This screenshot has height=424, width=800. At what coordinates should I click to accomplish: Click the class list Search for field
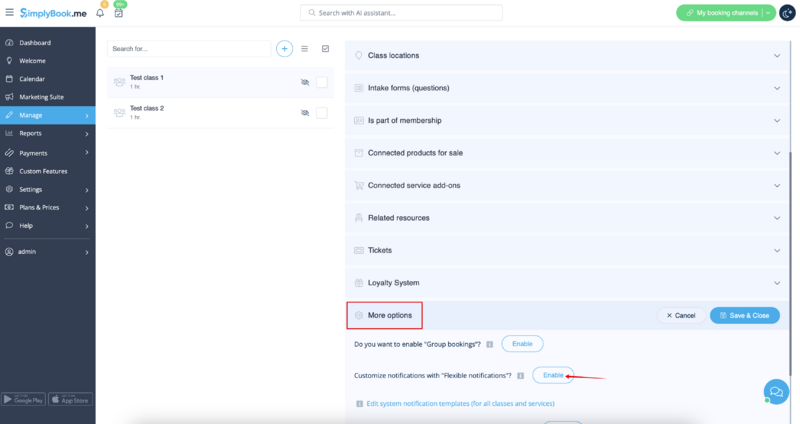pos(189,49)
